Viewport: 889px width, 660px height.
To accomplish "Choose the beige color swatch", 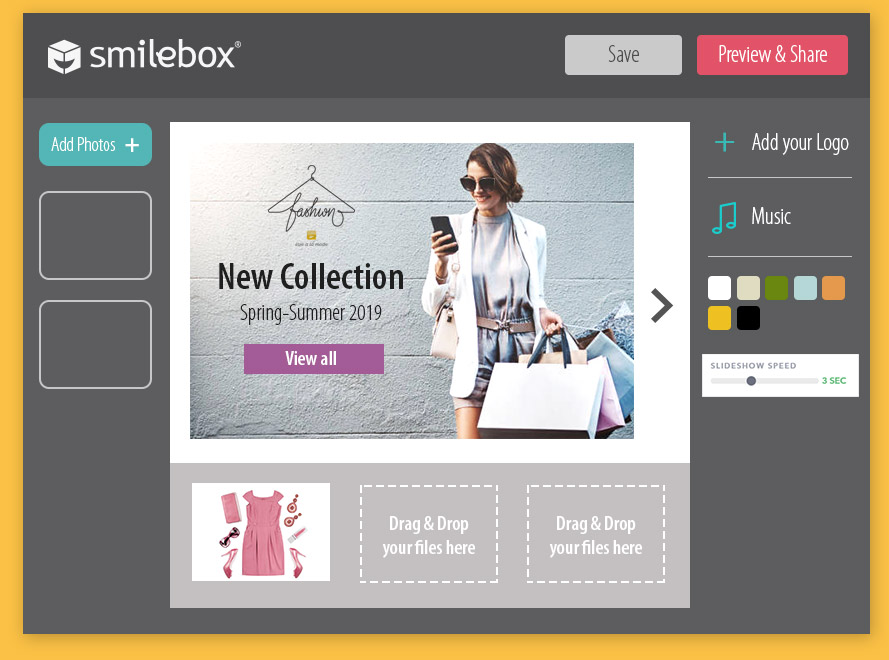I will tap(748, 288).
